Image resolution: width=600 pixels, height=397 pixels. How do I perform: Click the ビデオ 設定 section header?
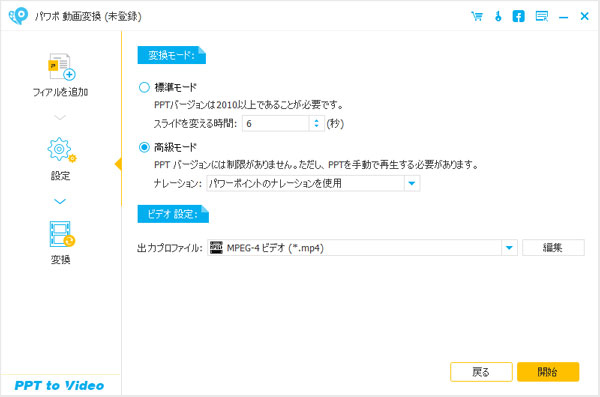173,214
